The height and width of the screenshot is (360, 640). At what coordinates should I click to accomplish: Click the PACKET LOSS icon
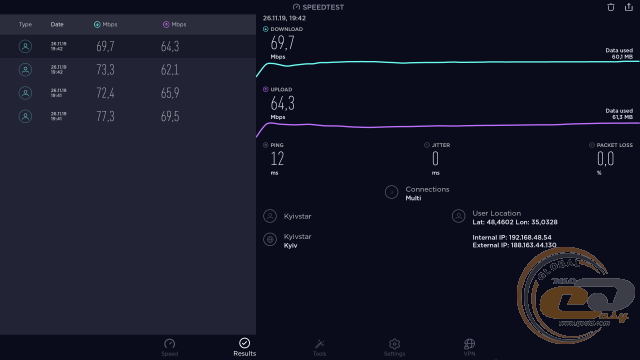click(592, 145)
